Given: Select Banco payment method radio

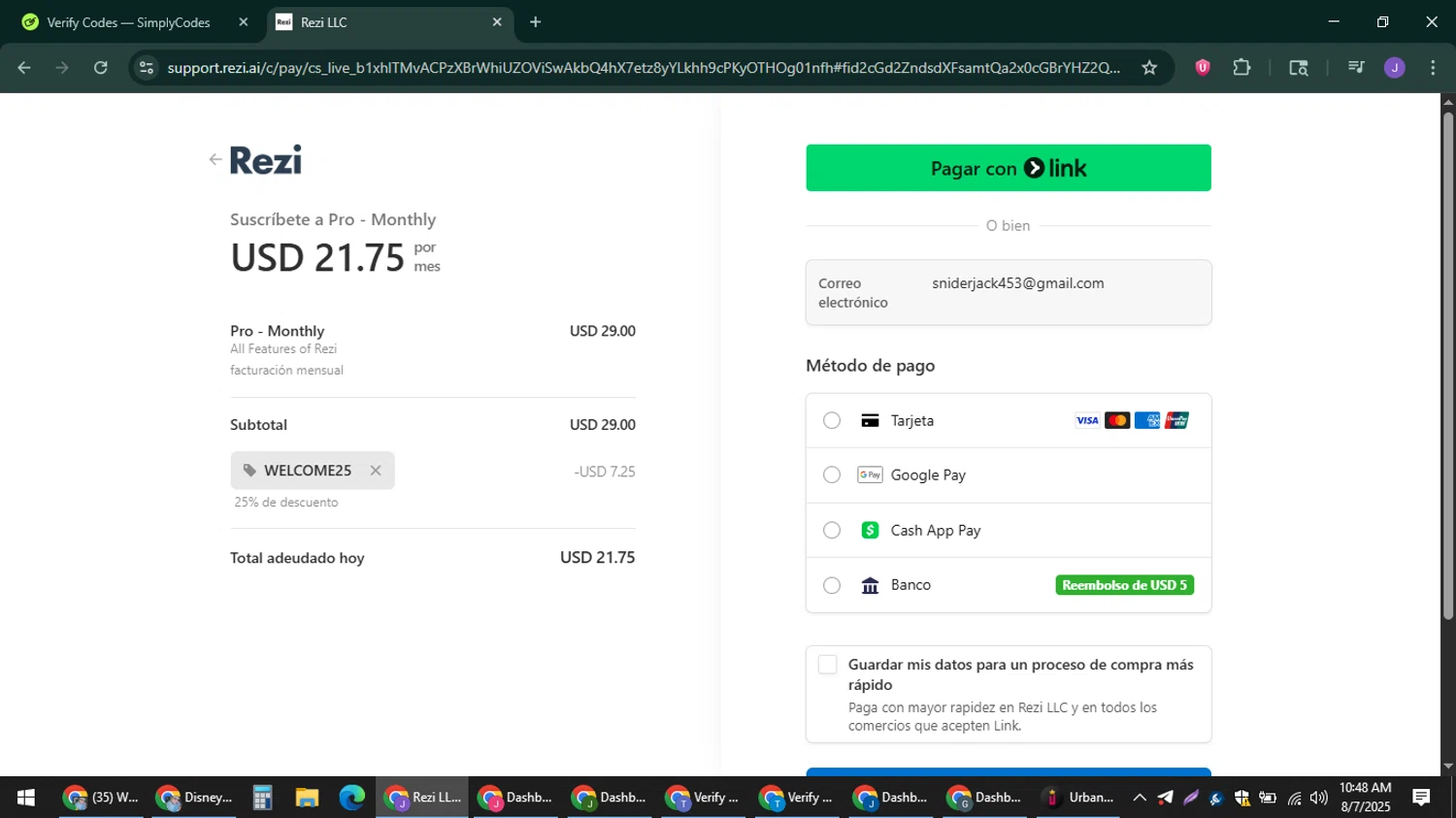Looking at the screenshot, I should 832,585.
